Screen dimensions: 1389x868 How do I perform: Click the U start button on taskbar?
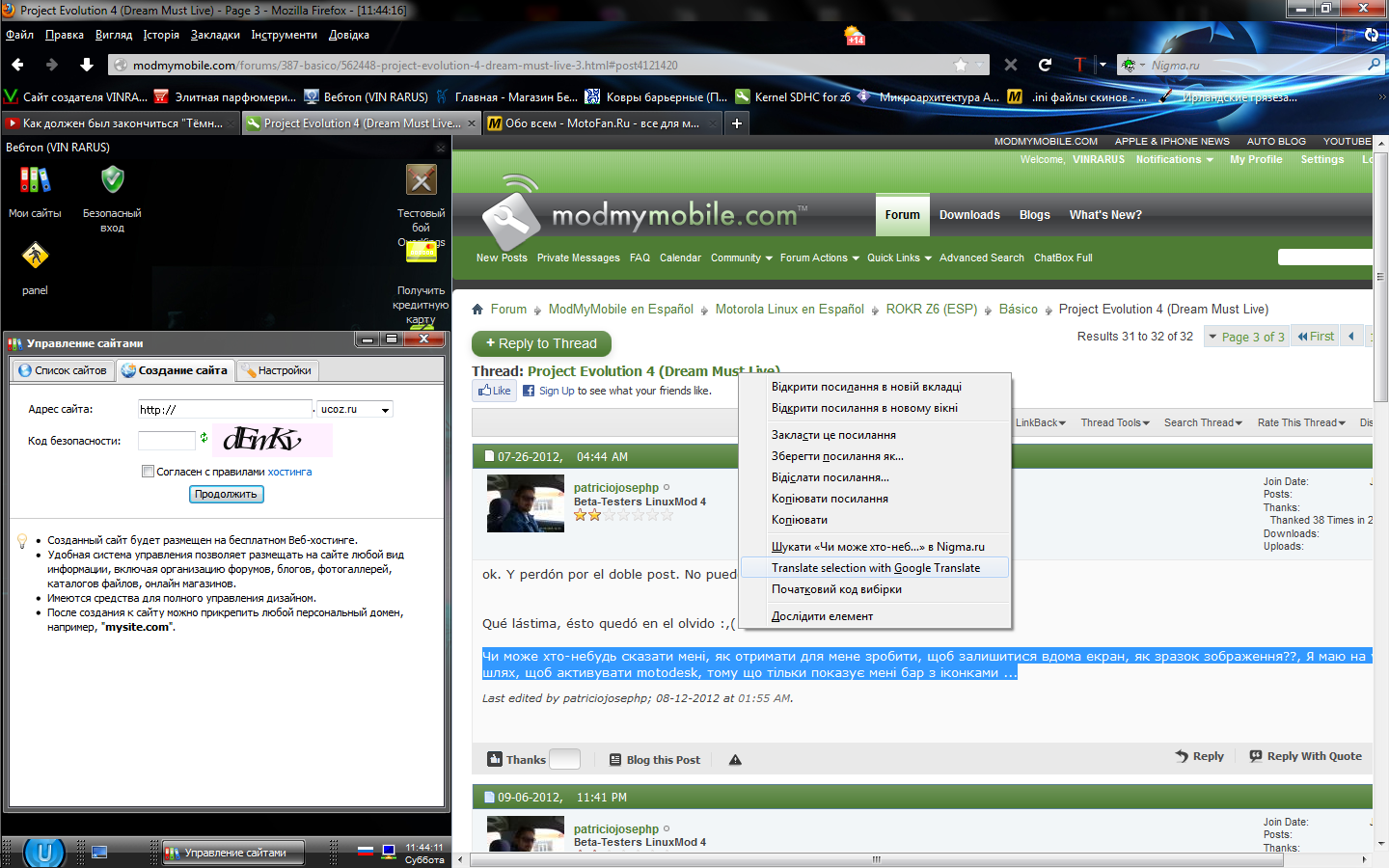coord(43,853)
